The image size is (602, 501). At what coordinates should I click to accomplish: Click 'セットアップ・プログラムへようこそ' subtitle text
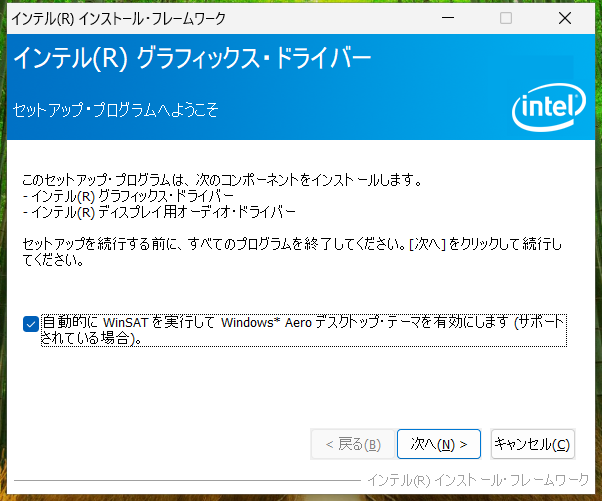coord(116,110)
